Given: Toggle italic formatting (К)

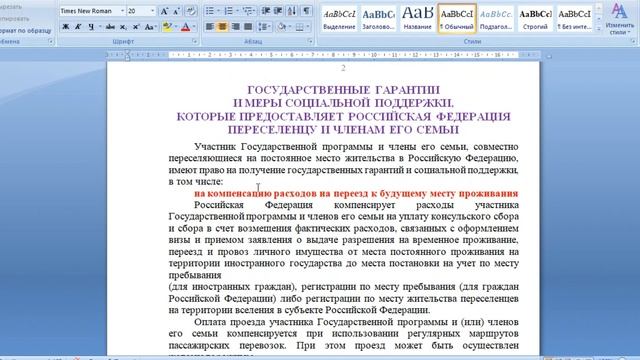Looking at the screenshot, I should 78,27.
